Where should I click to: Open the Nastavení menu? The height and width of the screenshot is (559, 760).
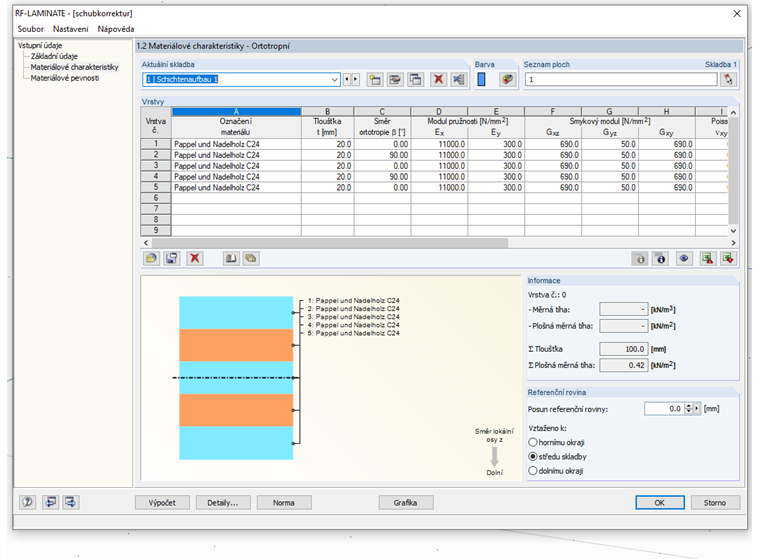tap(72, 29)
